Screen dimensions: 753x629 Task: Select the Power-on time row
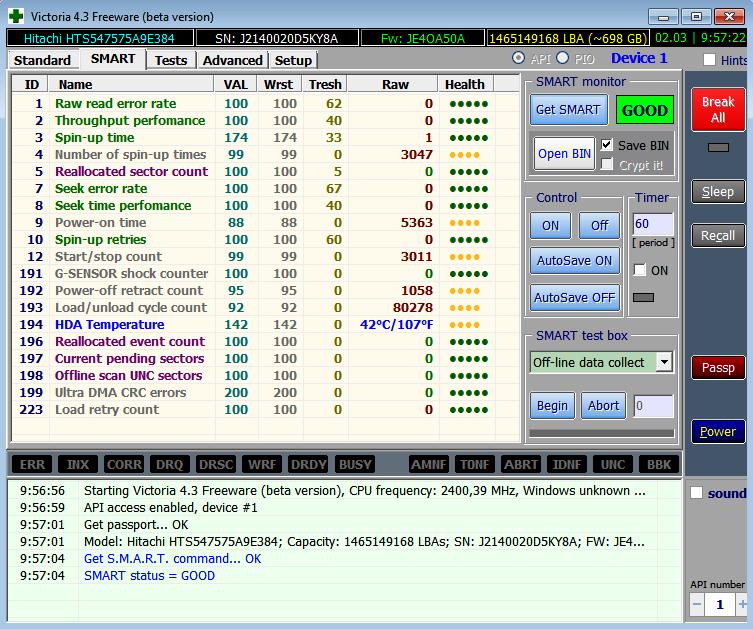pyautogui.click(x=266, y=222)
